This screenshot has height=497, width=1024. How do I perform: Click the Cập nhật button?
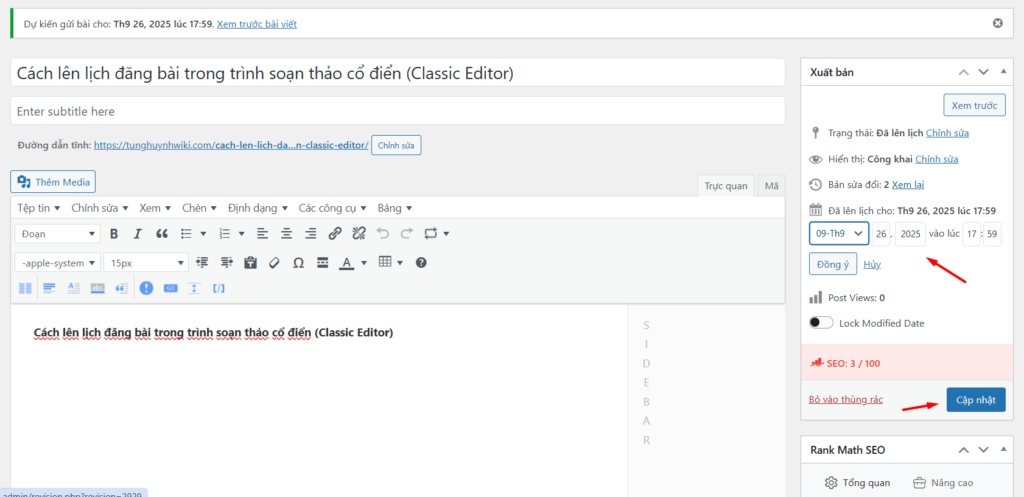976,400
